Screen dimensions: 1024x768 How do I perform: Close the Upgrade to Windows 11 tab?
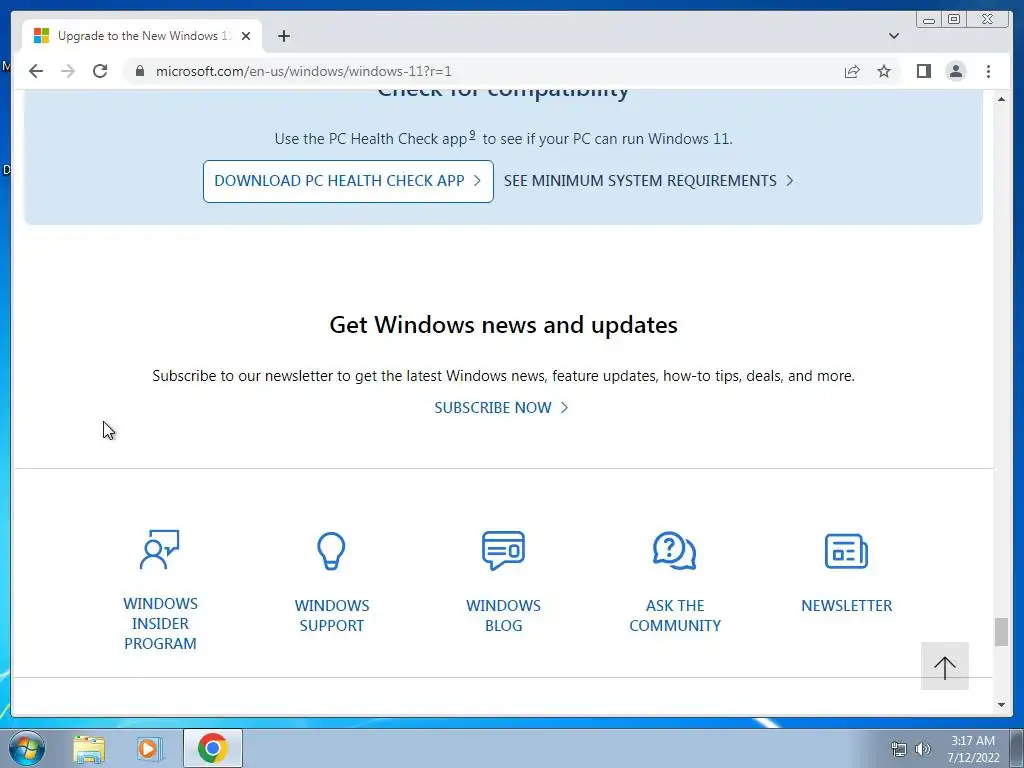pos(246,36)
